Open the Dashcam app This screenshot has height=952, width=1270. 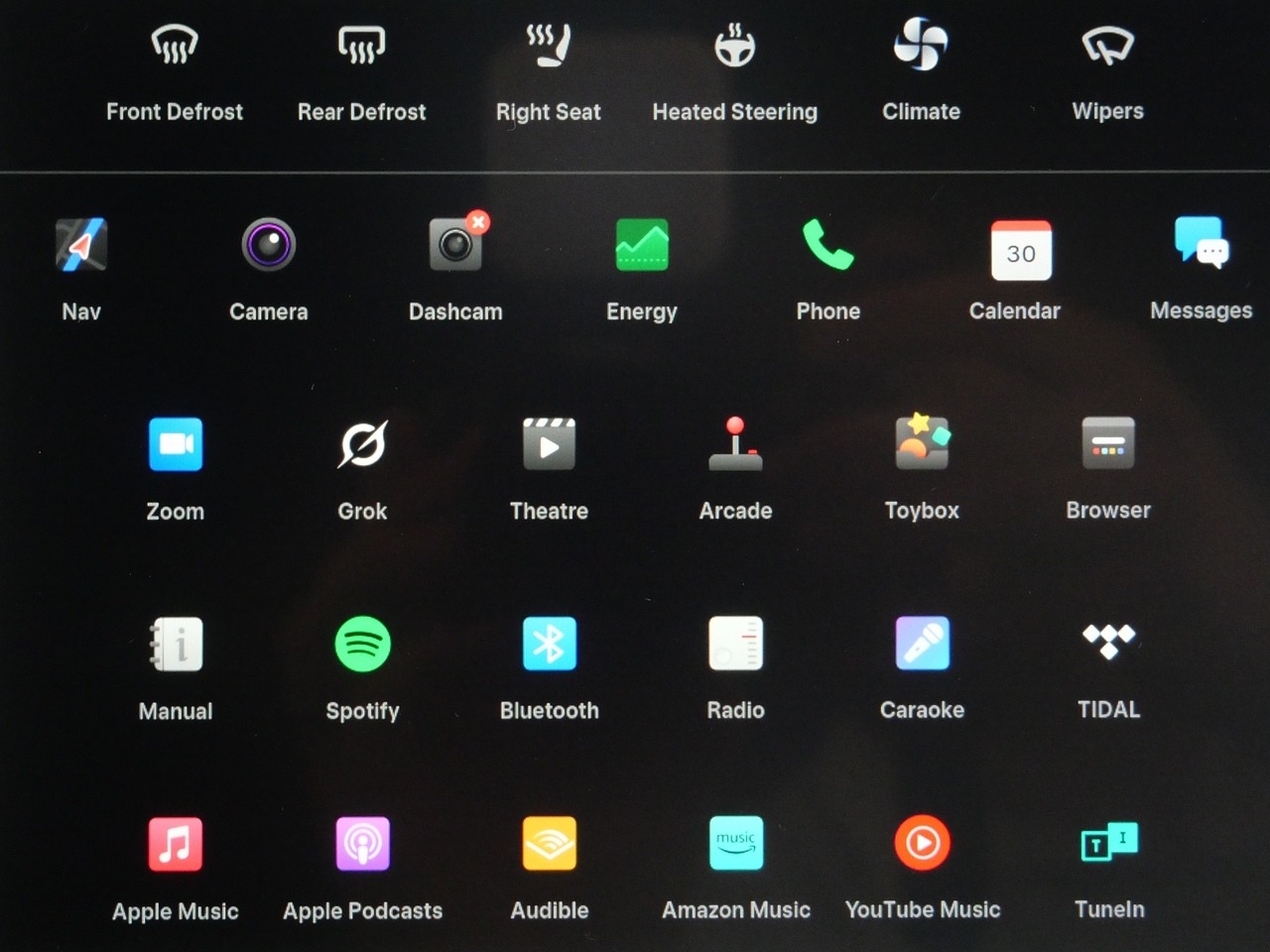[456, 243]
